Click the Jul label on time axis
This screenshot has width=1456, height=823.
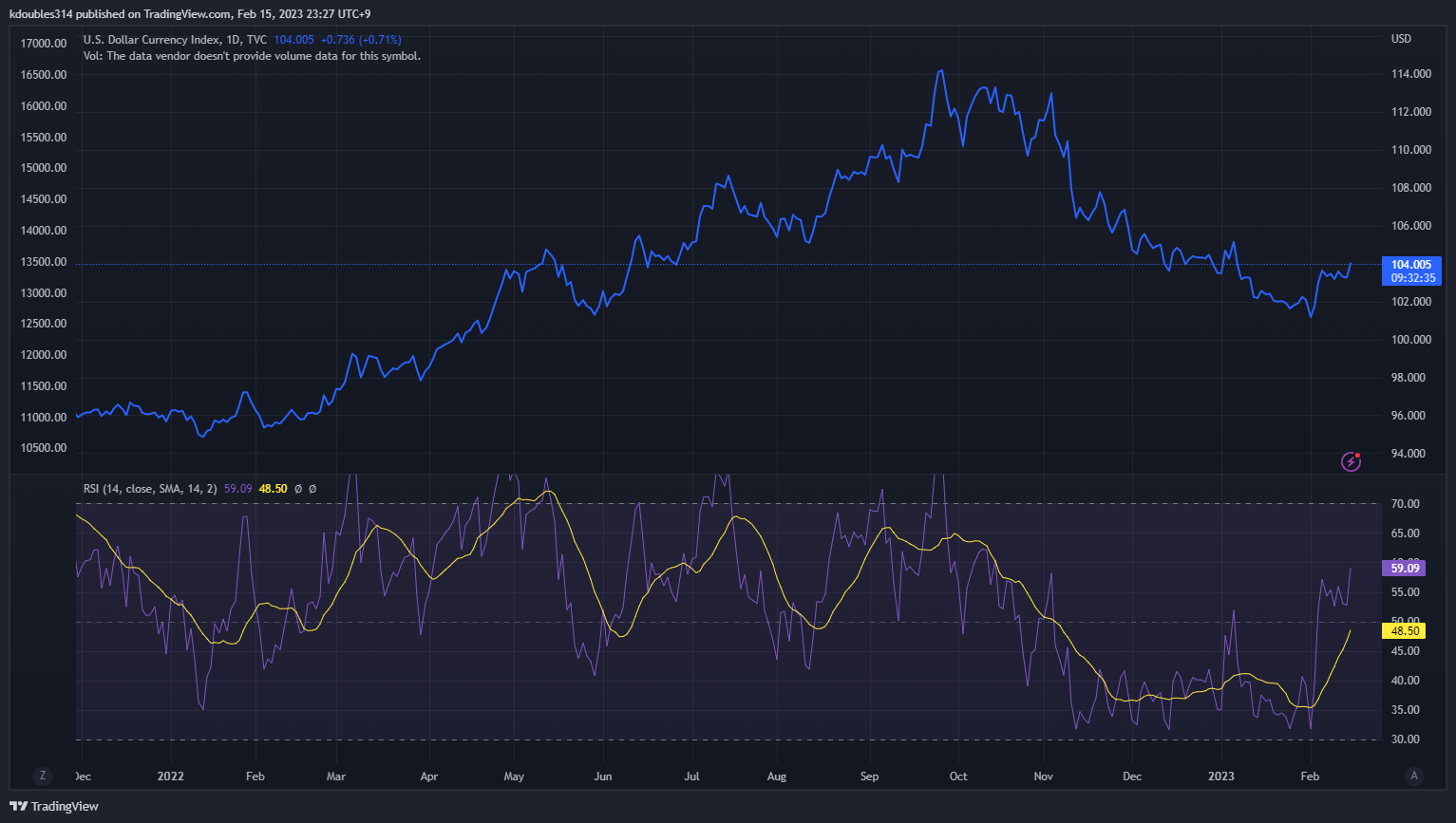(x=691, y=776)
